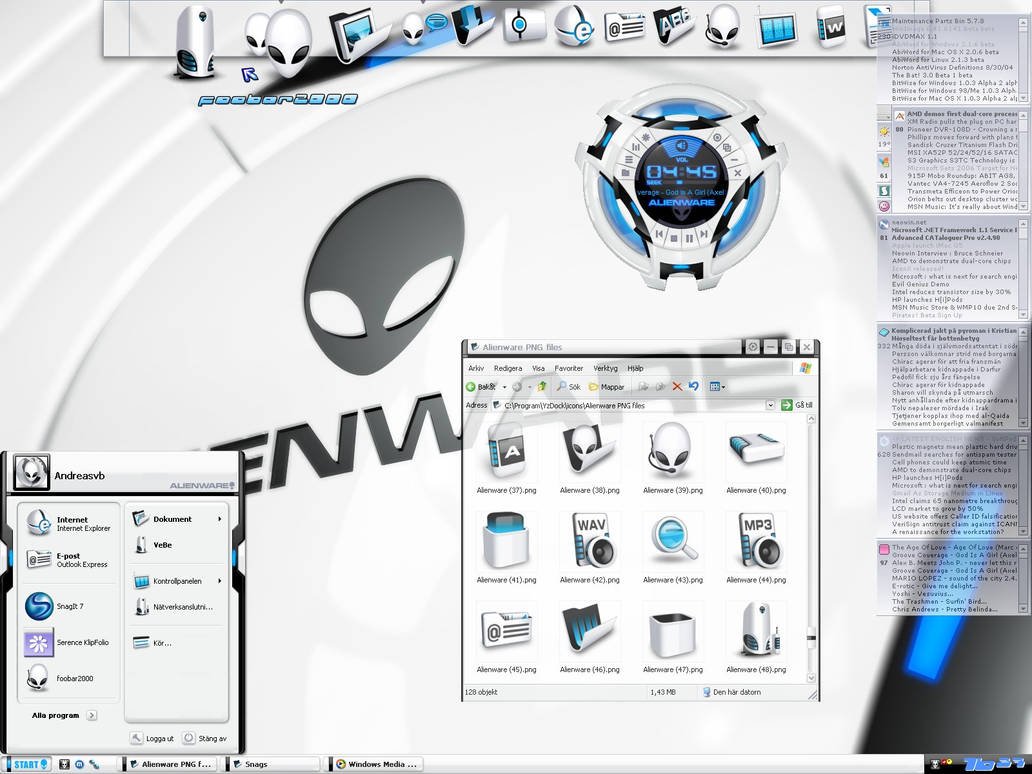Open Favoriter menu in Explorer
This screenshot has width=1032, height=774.
[x=569, y=369]
